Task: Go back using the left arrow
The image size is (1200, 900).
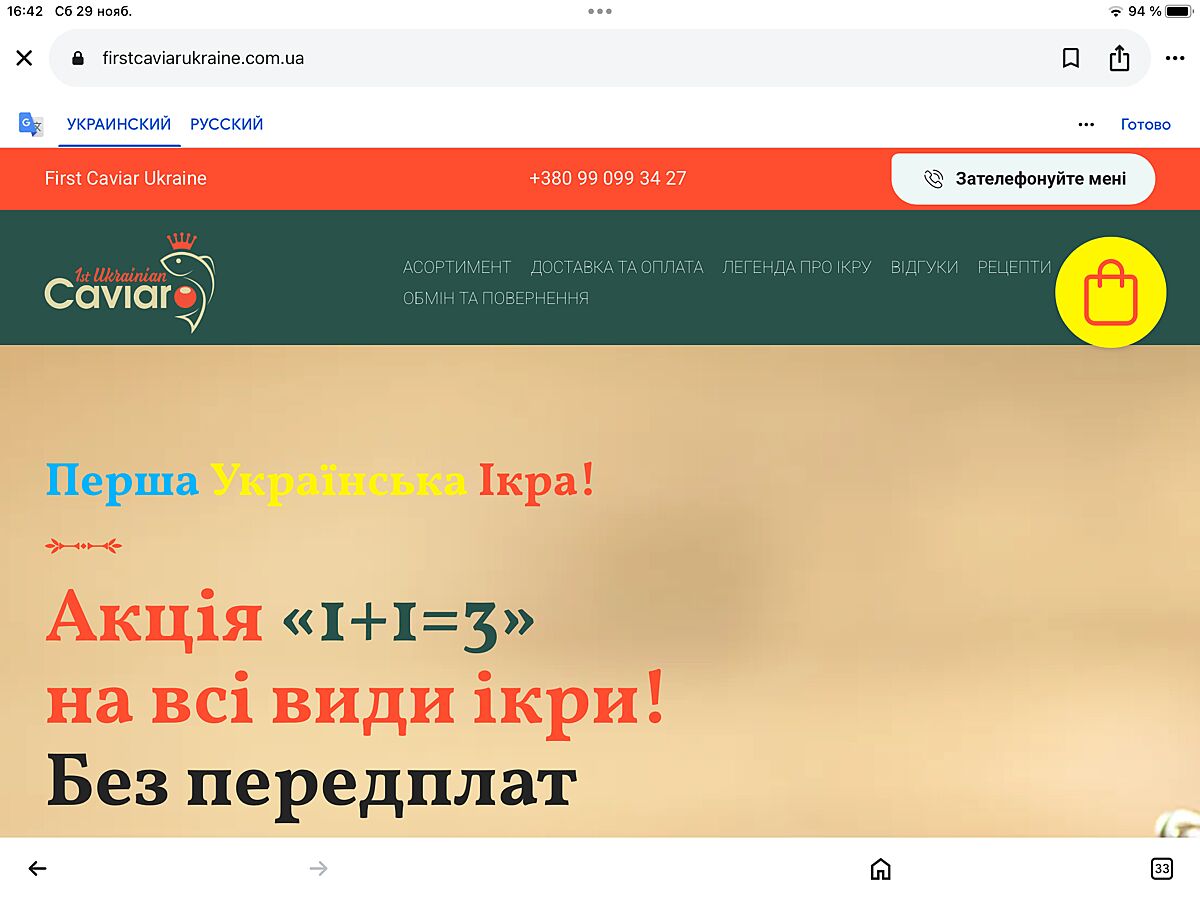Action: (x=37, y=868)
